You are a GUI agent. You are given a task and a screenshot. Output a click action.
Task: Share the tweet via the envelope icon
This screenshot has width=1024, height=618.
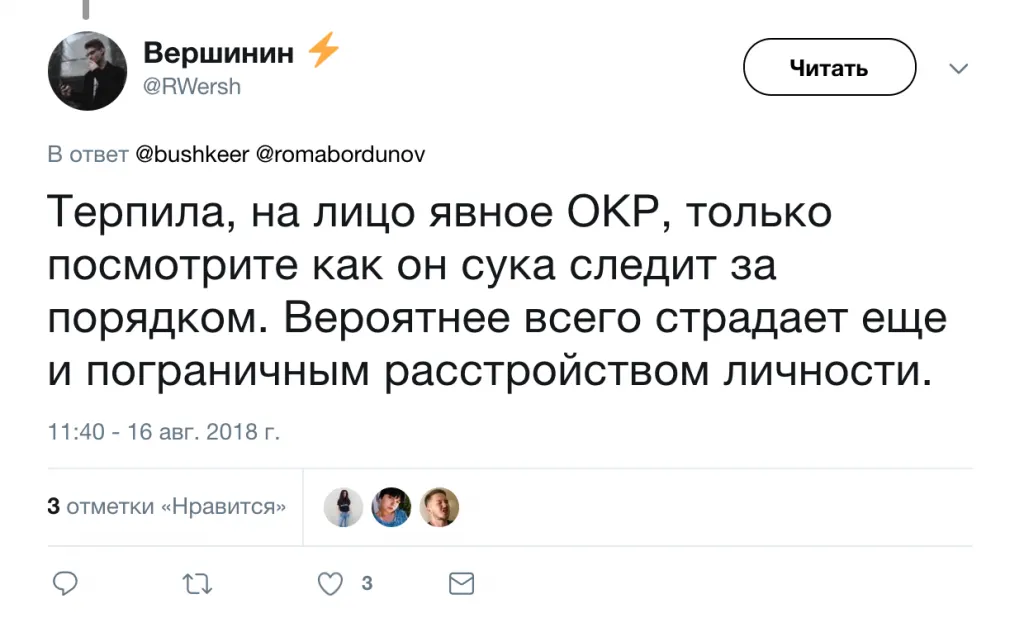tap(461, 583)
